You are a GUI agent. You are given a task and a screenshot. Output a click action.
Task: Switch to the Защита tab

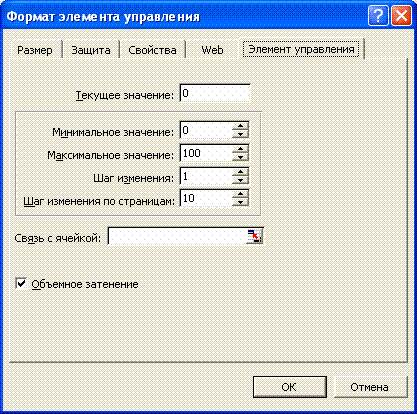91,50
